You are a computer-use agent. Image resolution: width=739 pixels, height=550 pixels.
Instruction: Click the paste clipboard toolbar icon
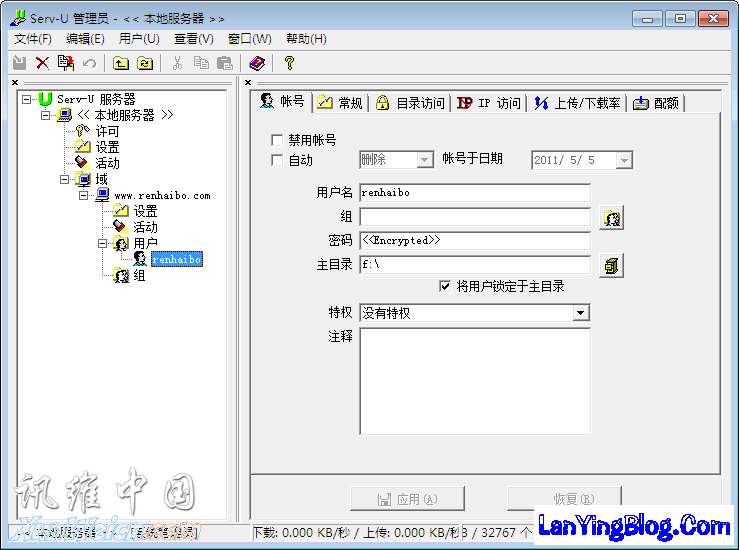pos(225,63)
